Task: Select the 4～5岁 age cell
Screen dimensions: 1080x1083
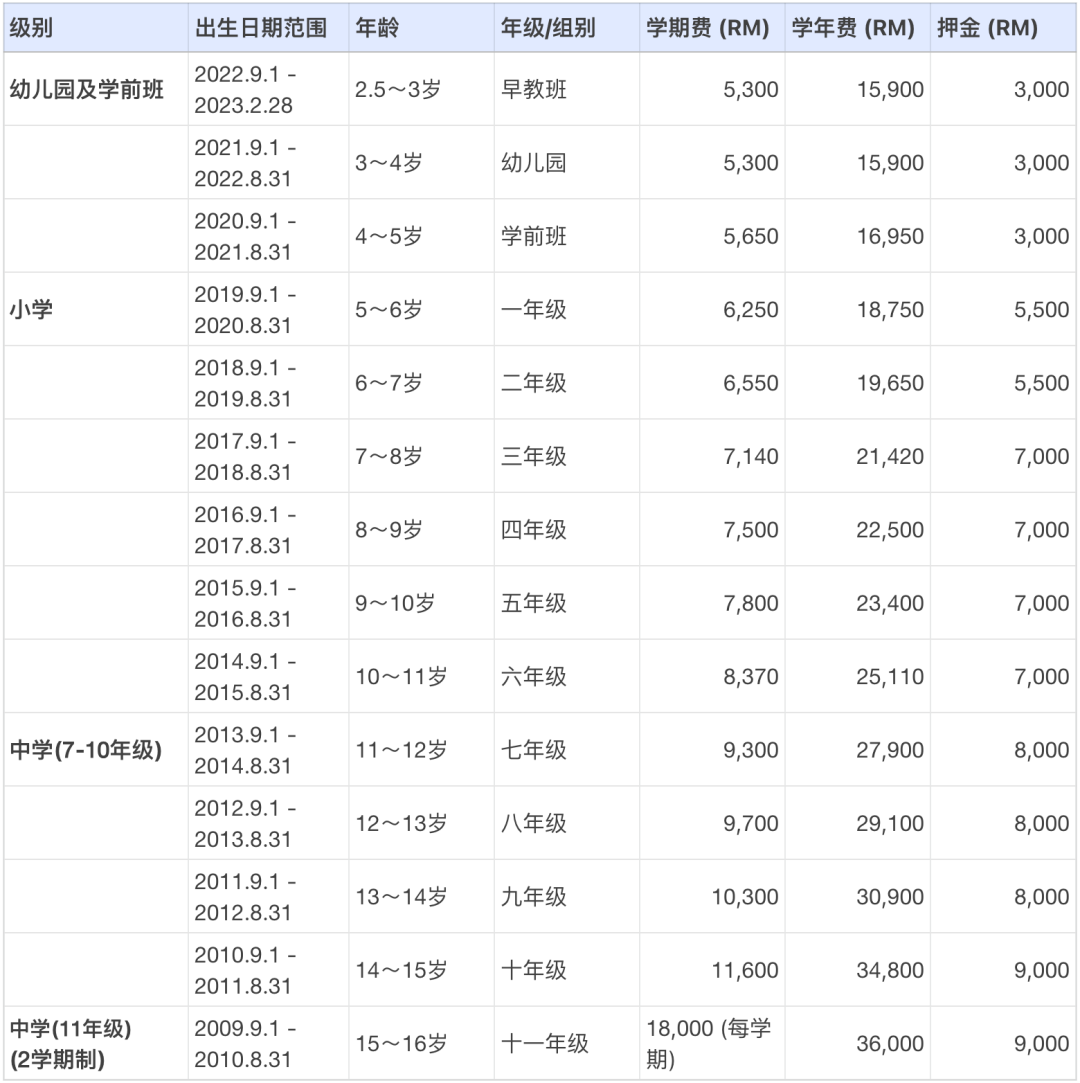Action: point(421,236)
